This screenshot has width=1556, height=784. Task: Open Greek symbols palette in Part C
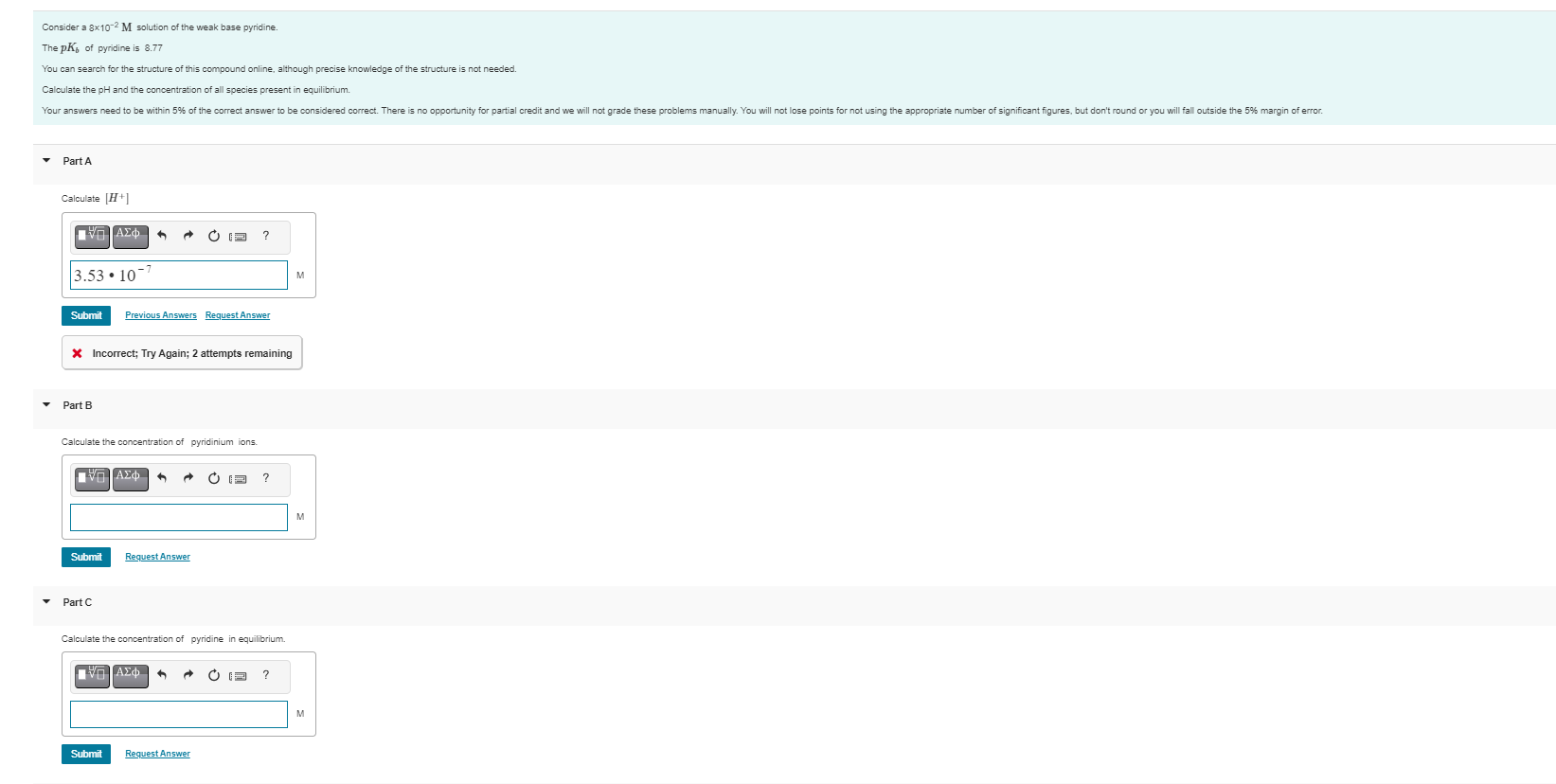pyautogui.click(x=131, y=675)
